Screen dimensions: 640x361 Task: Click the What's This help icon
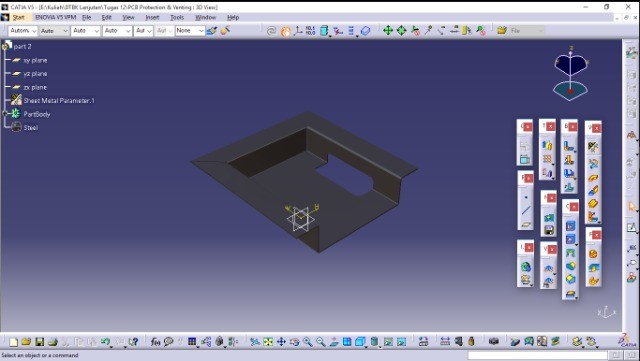[x=133, y=341]
